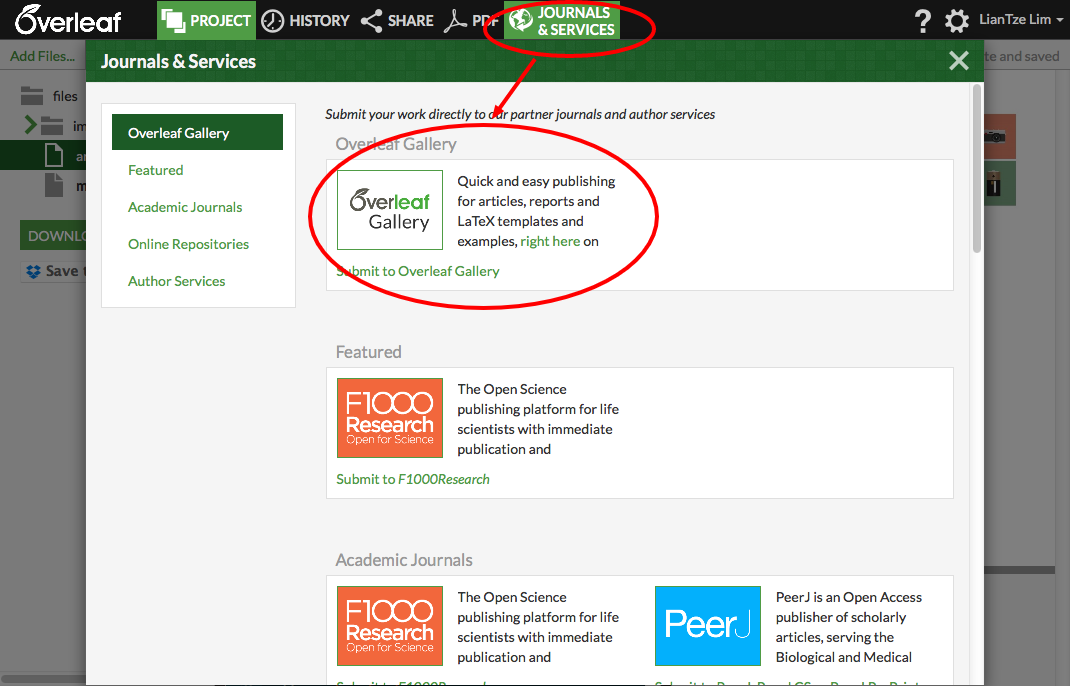Screen dimensions: 1070x686
Task: Close the Journals & Services dialog
Action: coord(959,61)
